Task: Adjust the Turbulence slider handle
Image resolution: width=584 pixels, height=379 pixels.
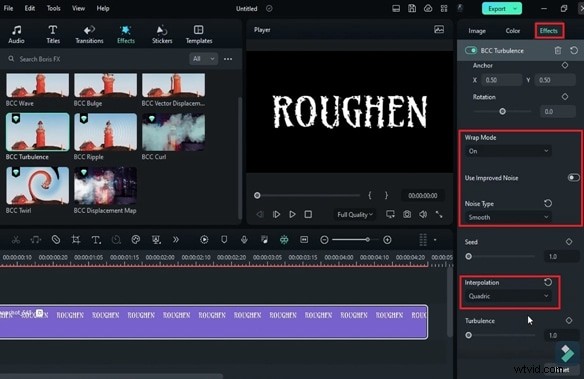Action: [469, 335]
